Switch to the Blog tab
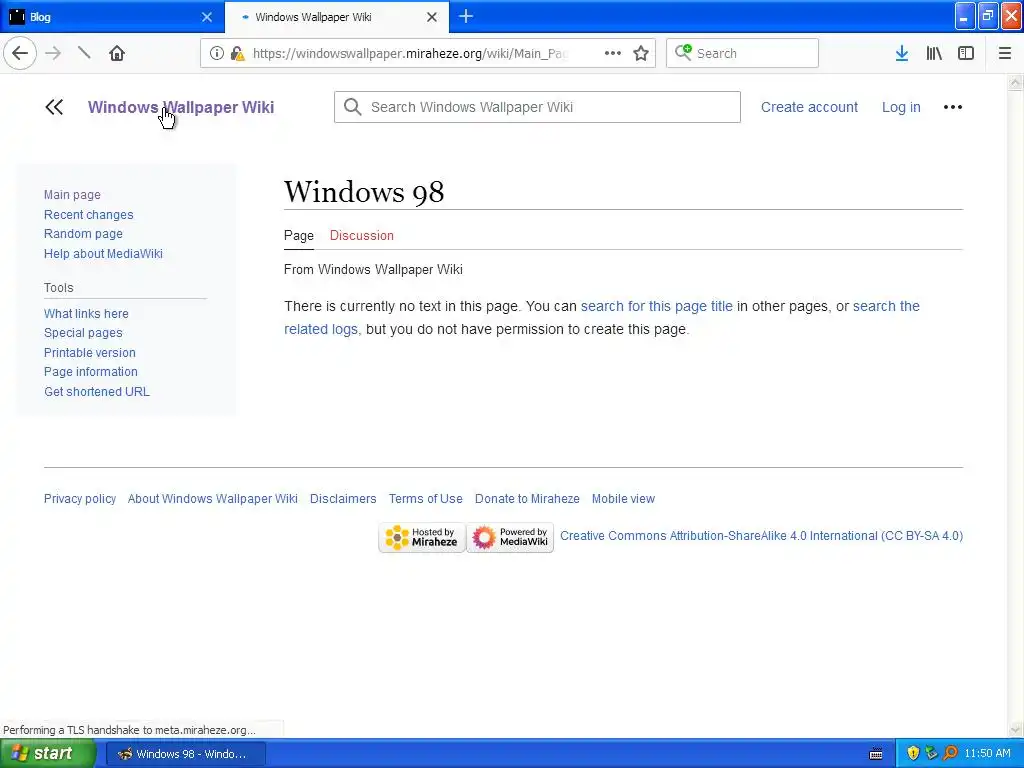This screenshot has height=768, width=1024. click(x=111, y=17)
